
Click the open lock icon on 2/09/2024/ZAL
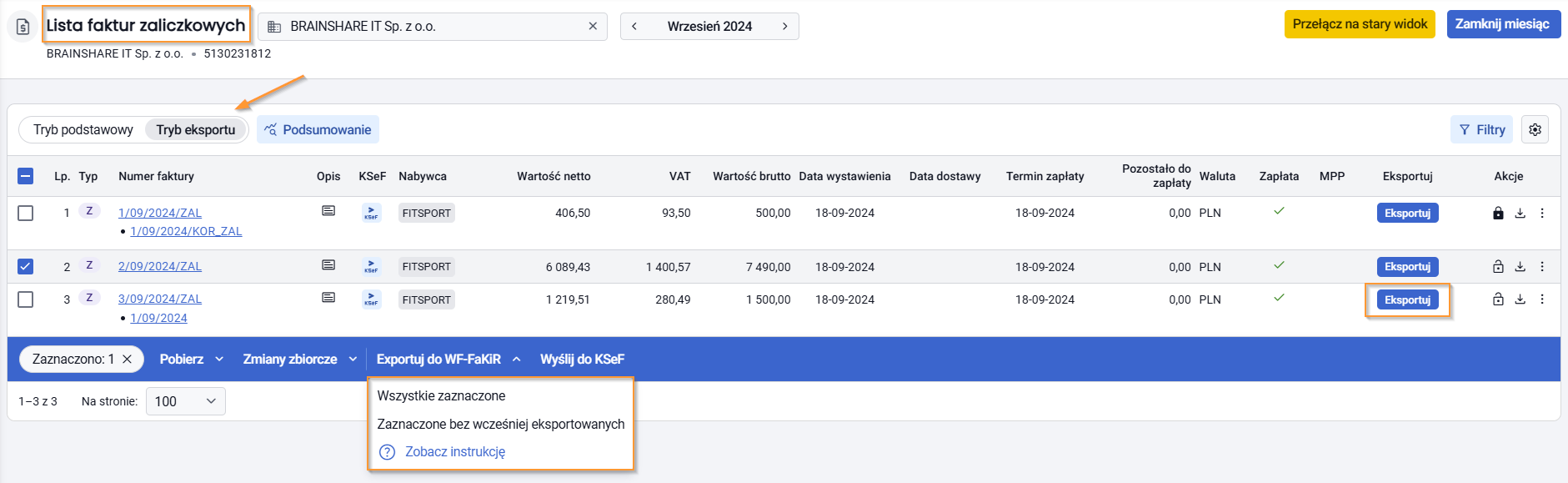(1498, 267)
